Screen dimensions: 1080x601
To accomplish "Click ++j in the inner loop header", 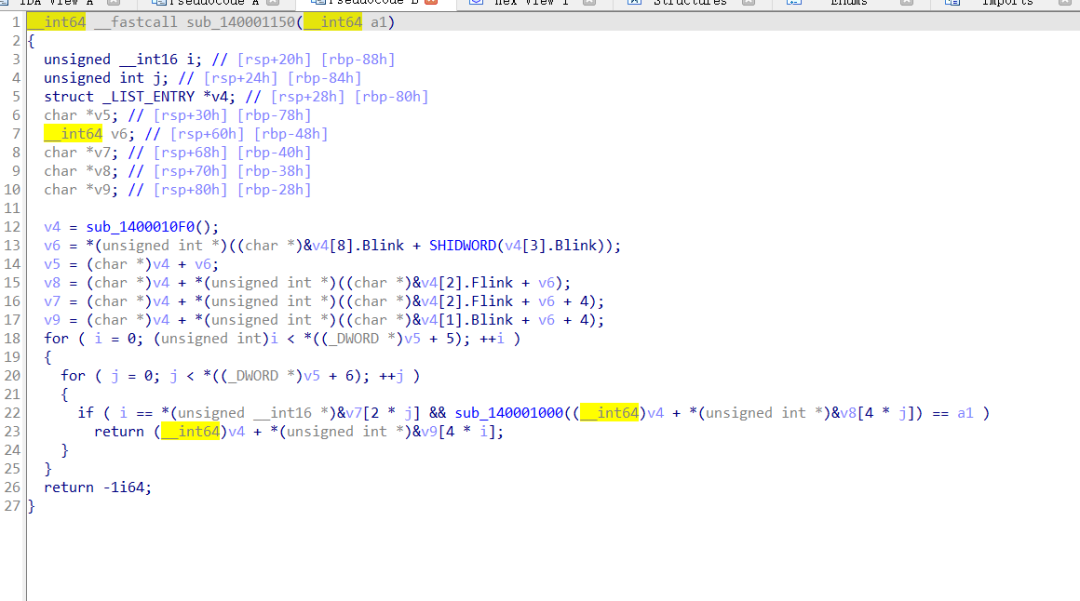I will [391, 375].
